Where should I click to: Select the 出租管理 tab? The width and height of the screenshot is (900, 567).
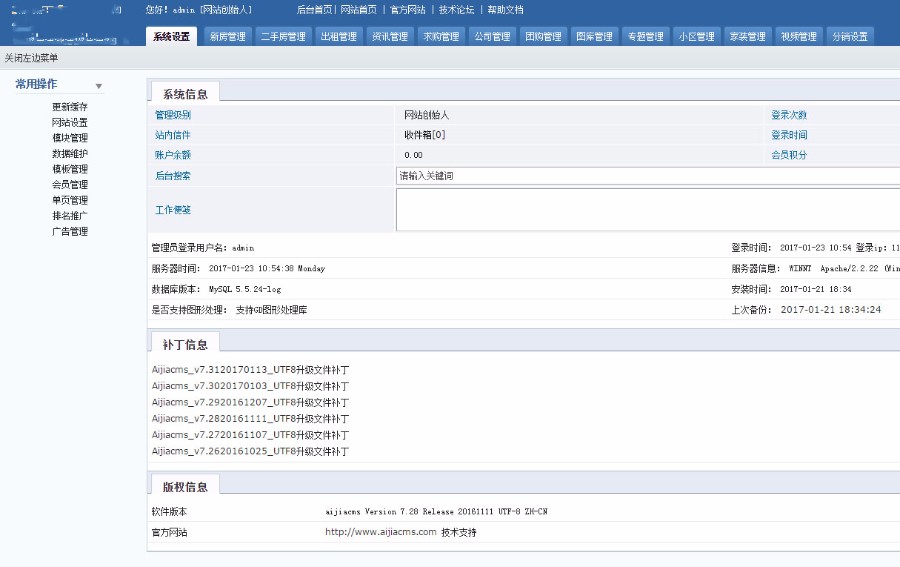pyautogui.click(x=339, y=36)
